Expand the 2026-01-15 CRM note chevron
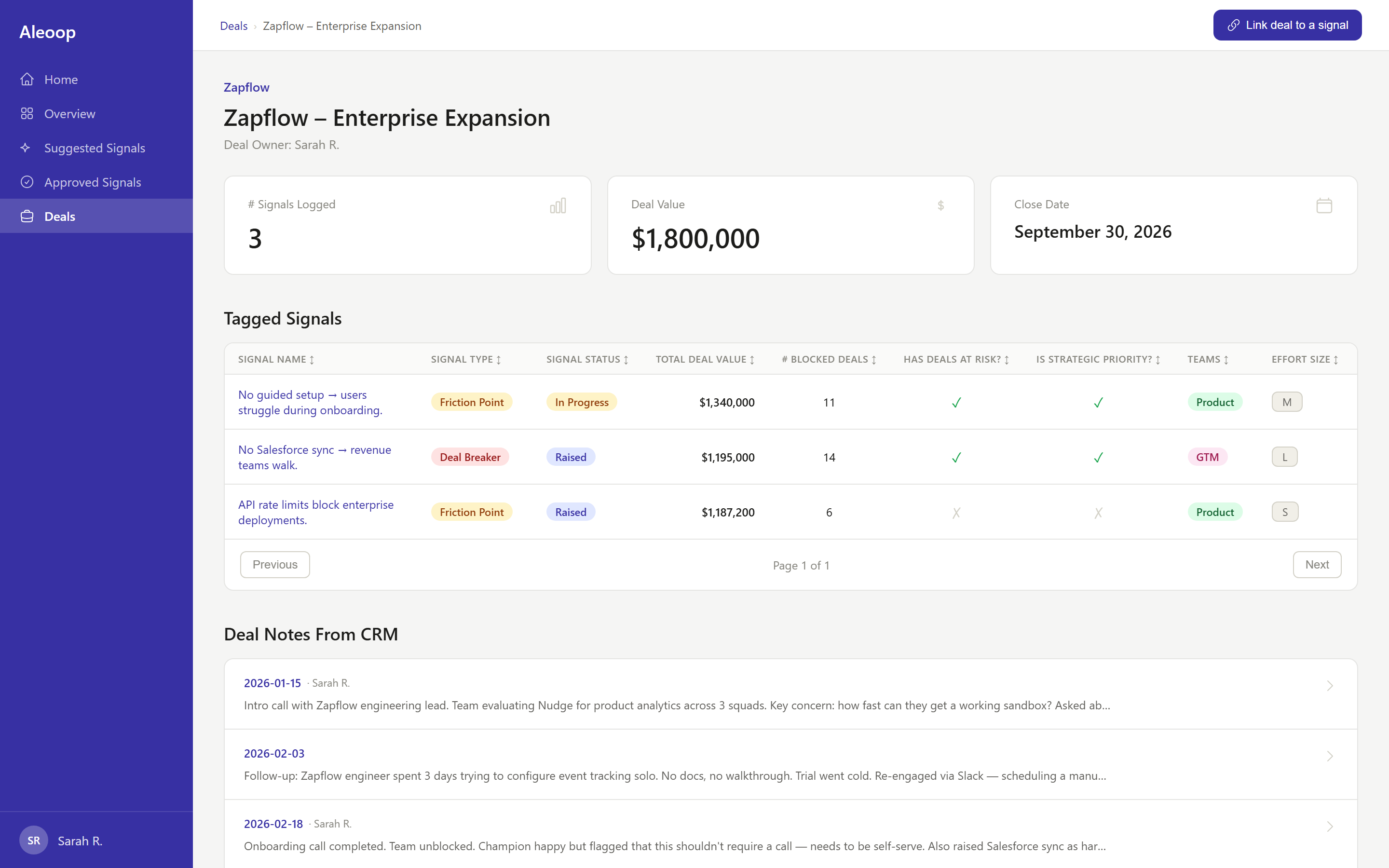This screenshot has width=1389, height=868. (x=1330, y=686)
